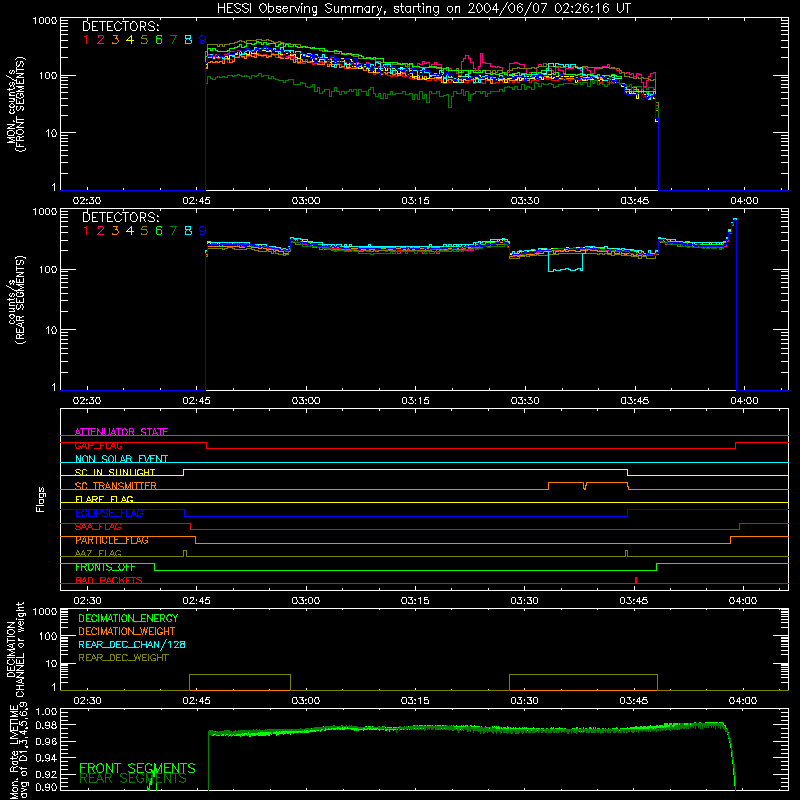Click detector number 5 in front segments legend
Viewport: 800px width, 800px height.
144,40
